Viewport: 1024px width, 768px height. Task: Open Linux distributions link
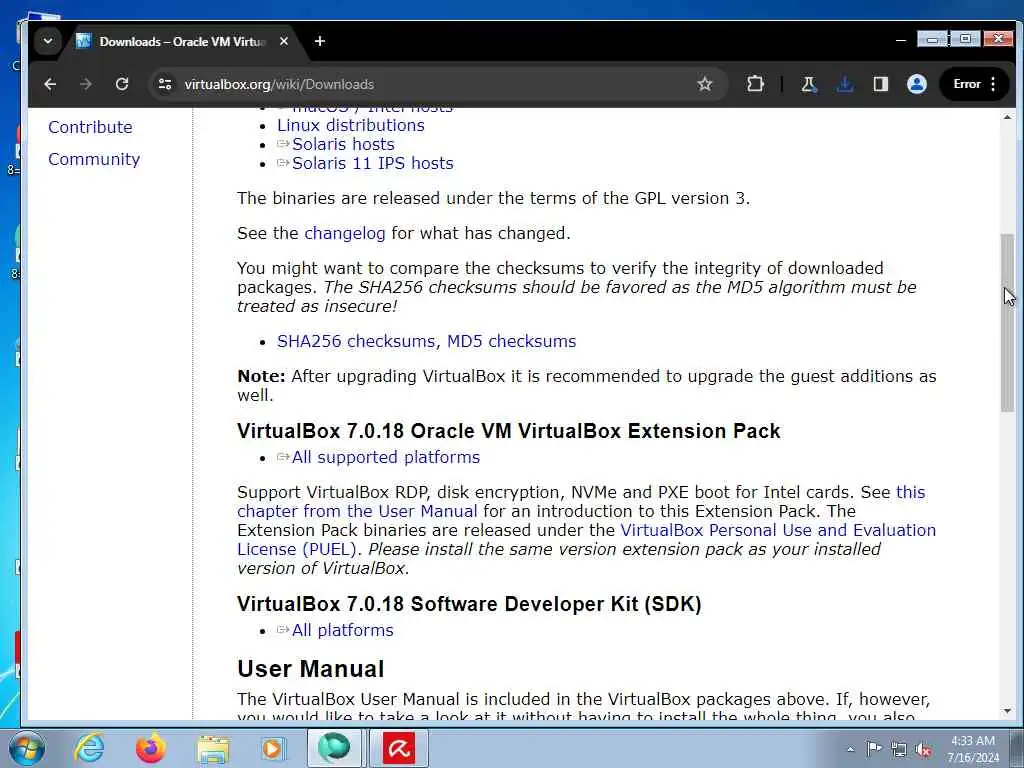(x=351, y=125)
